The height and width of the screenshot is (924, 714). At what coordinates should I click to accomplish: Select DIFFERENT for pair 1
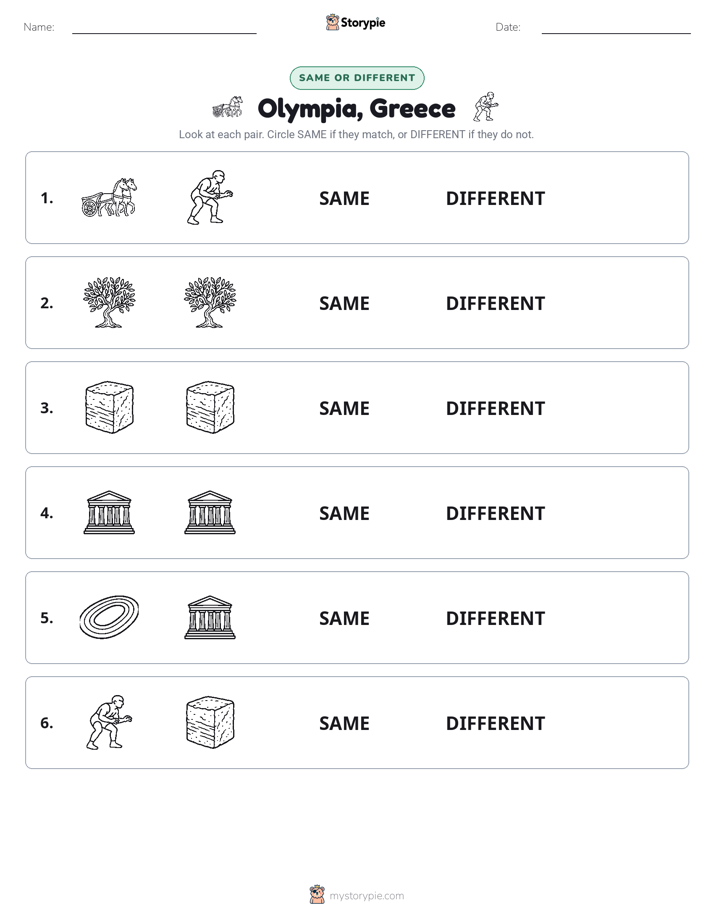click(495, 199)
